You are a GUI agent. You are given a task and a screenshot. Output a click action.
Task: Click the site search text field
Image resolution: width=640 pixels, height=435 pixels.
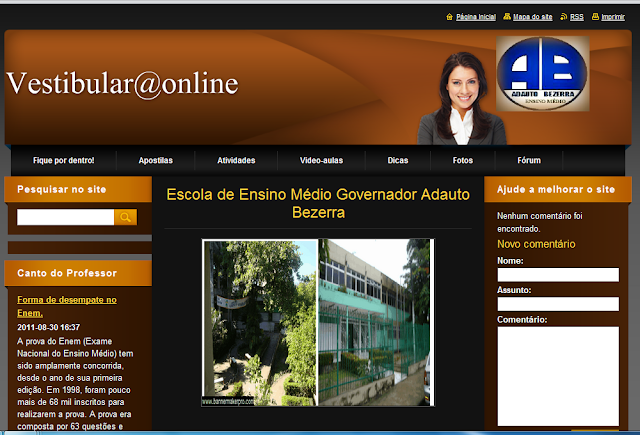[x=65, y=217]
